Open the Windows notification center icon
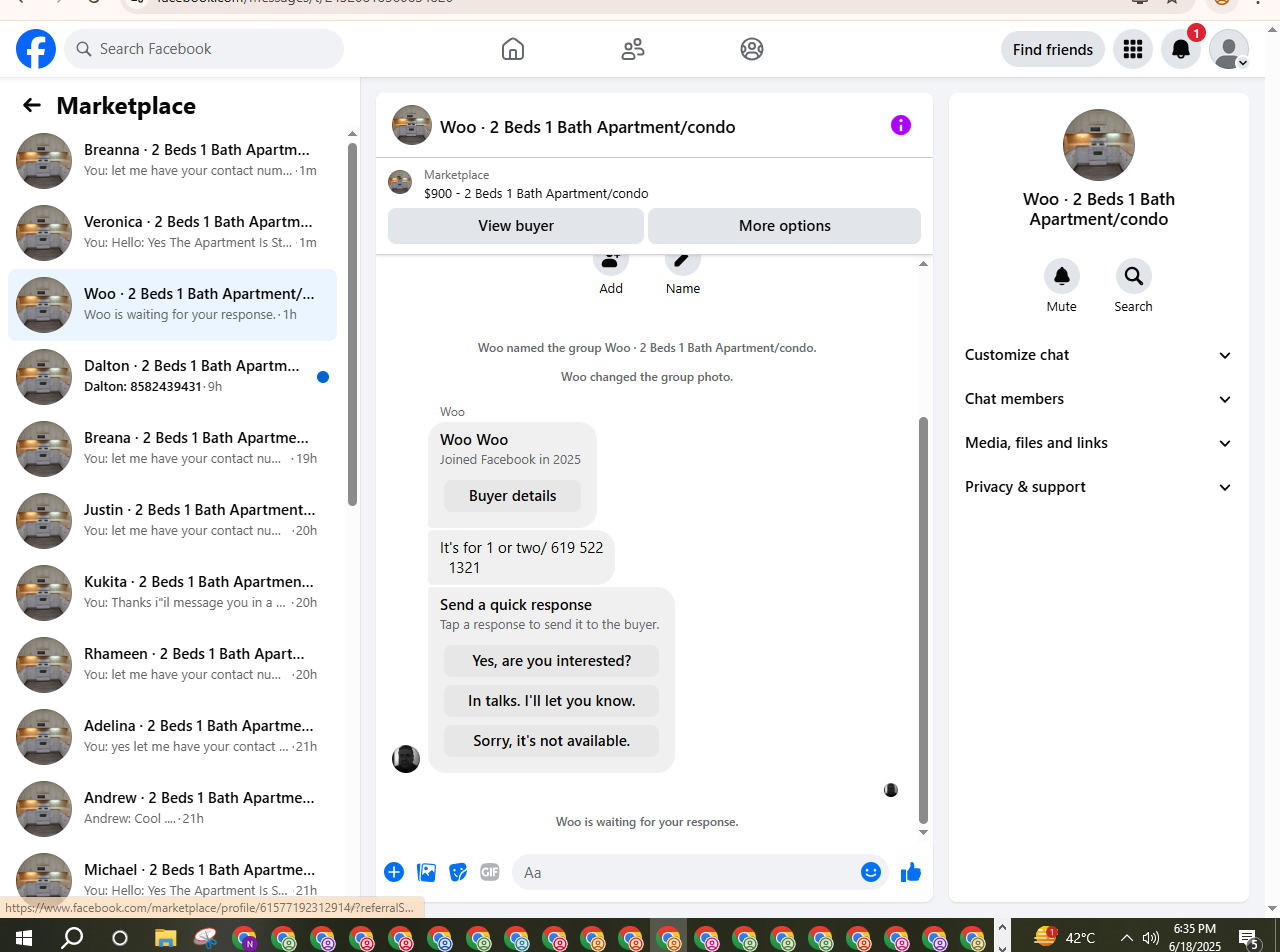The image size is (1280, 952). [x=1248, y=938]
